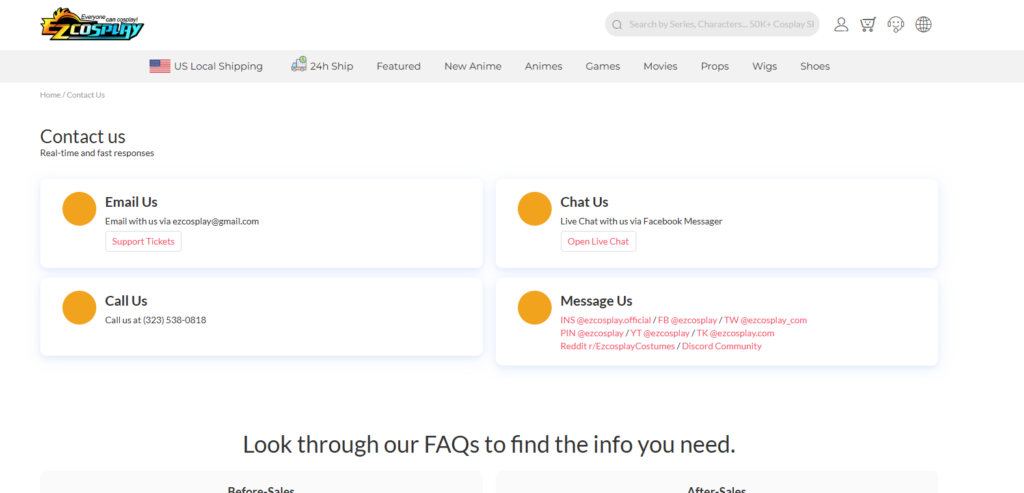The image size is (1024, 493).
Task: Click the orange Chat Us circle icon
Action: (535, 209)
